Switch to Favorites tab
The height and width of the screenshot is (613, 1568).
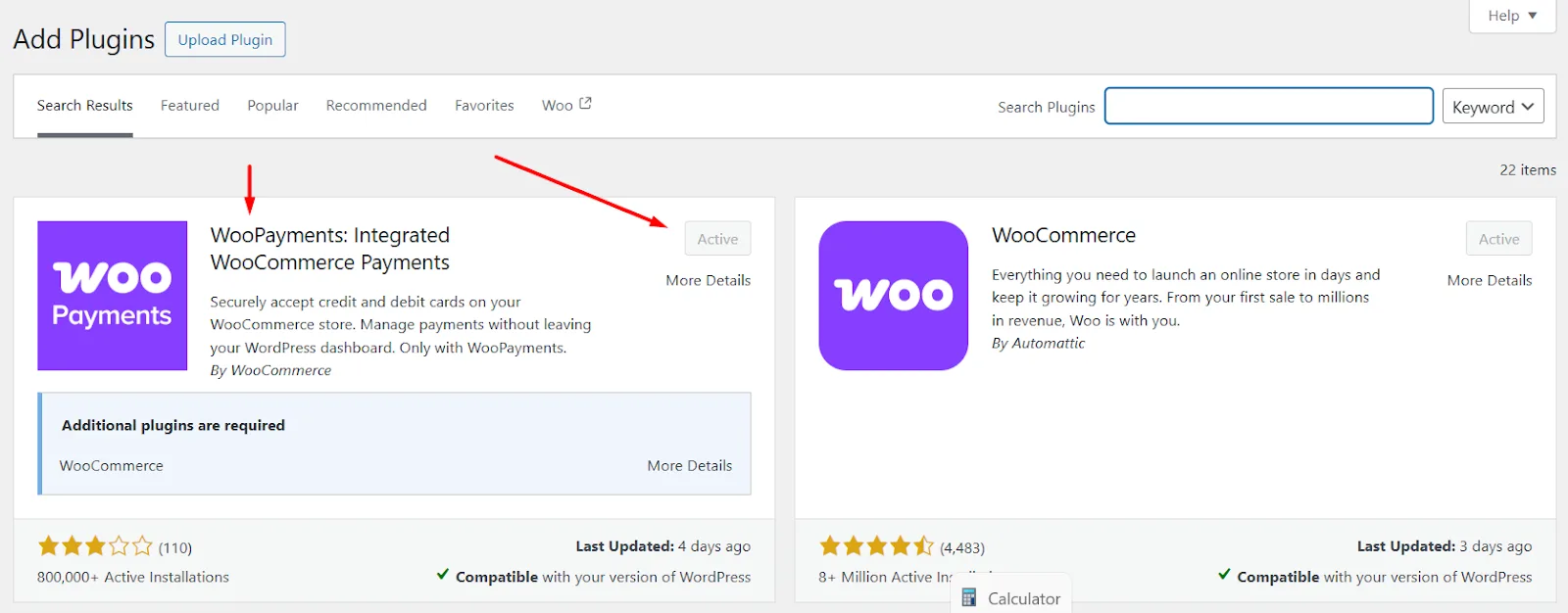pos(484,106)
